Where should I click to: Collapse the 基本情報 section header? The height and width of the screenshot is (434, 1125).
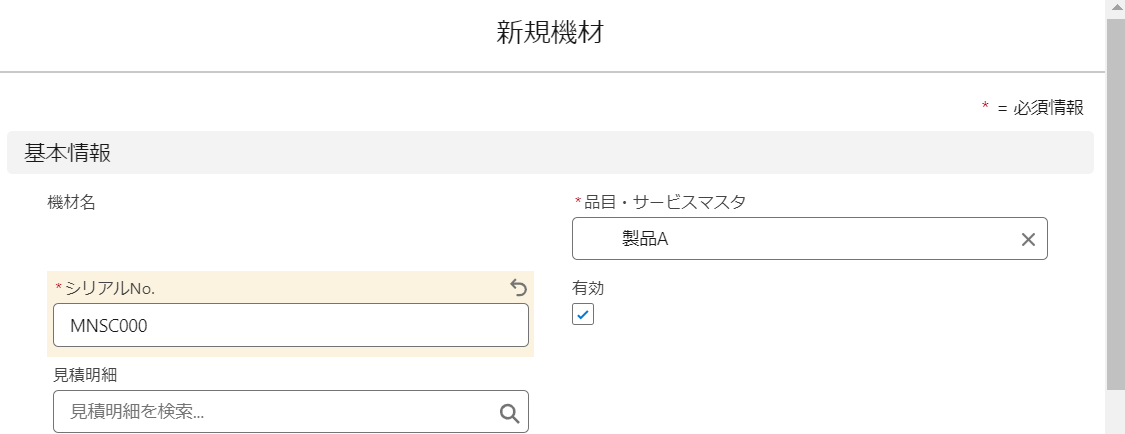coord(68,153)
